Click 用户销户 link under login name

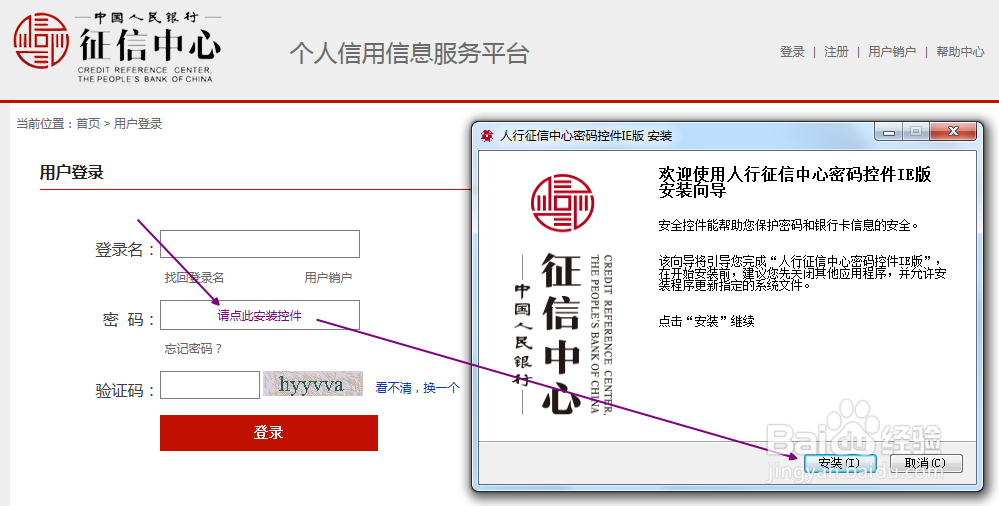click(x=328, y=278)
